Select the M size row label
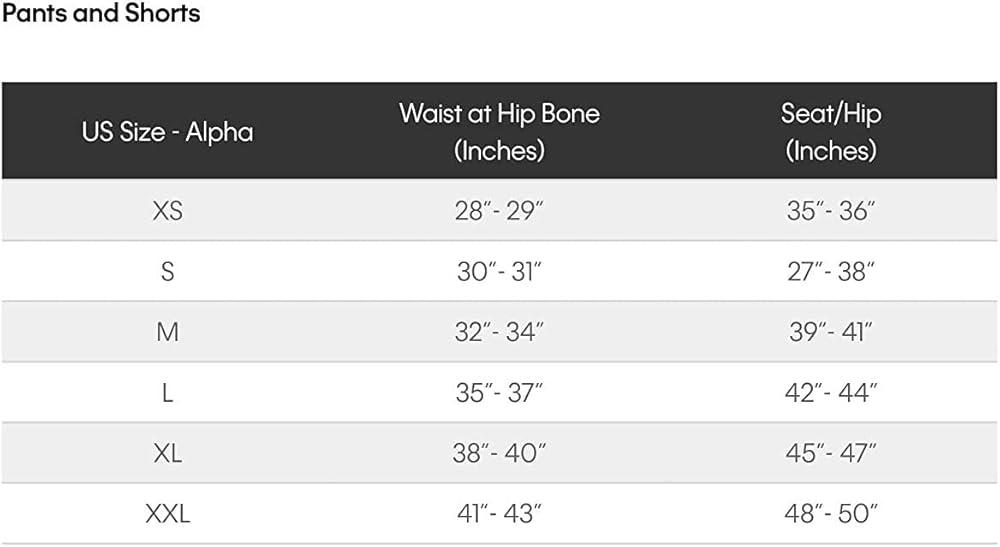This screenshot has width=1000, height=547. click(167, 332)
